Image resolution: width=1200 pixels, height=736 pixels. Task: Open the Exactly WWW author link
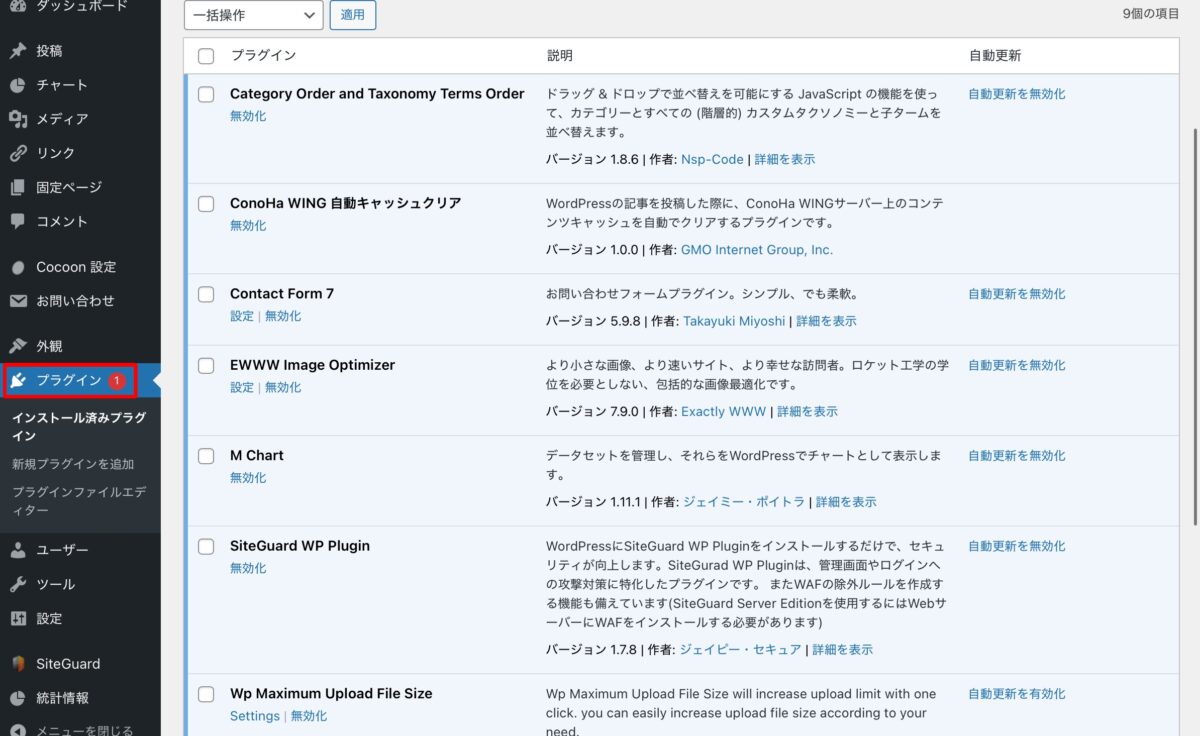click(x=723, y=411)
